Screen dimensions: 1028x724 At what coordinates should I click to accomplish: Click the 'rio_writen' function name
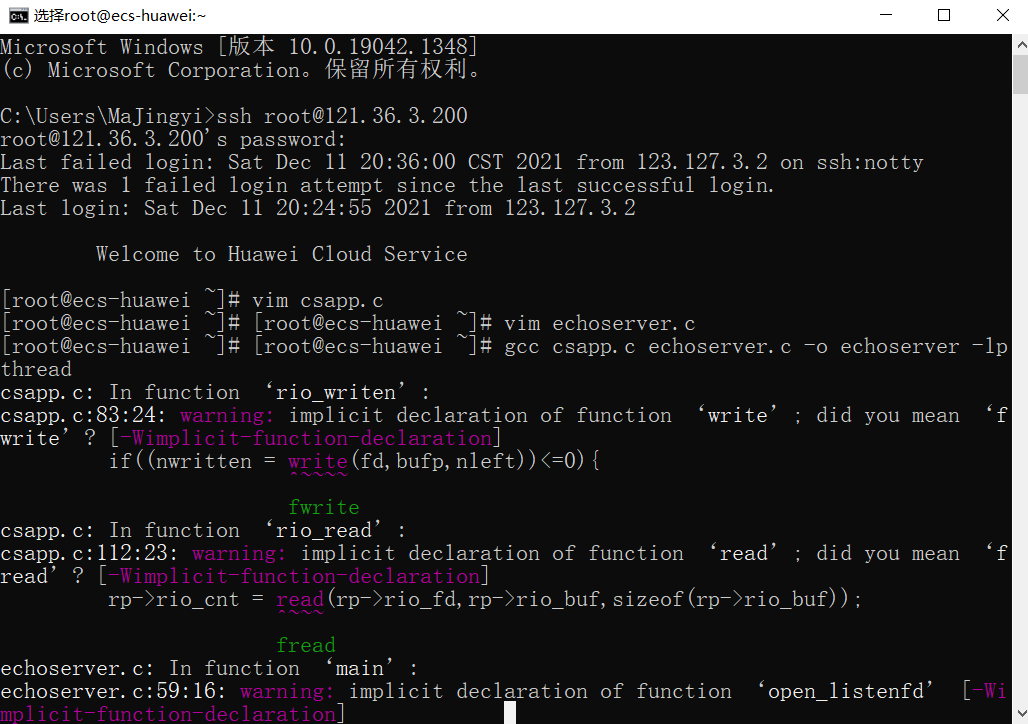335,392
